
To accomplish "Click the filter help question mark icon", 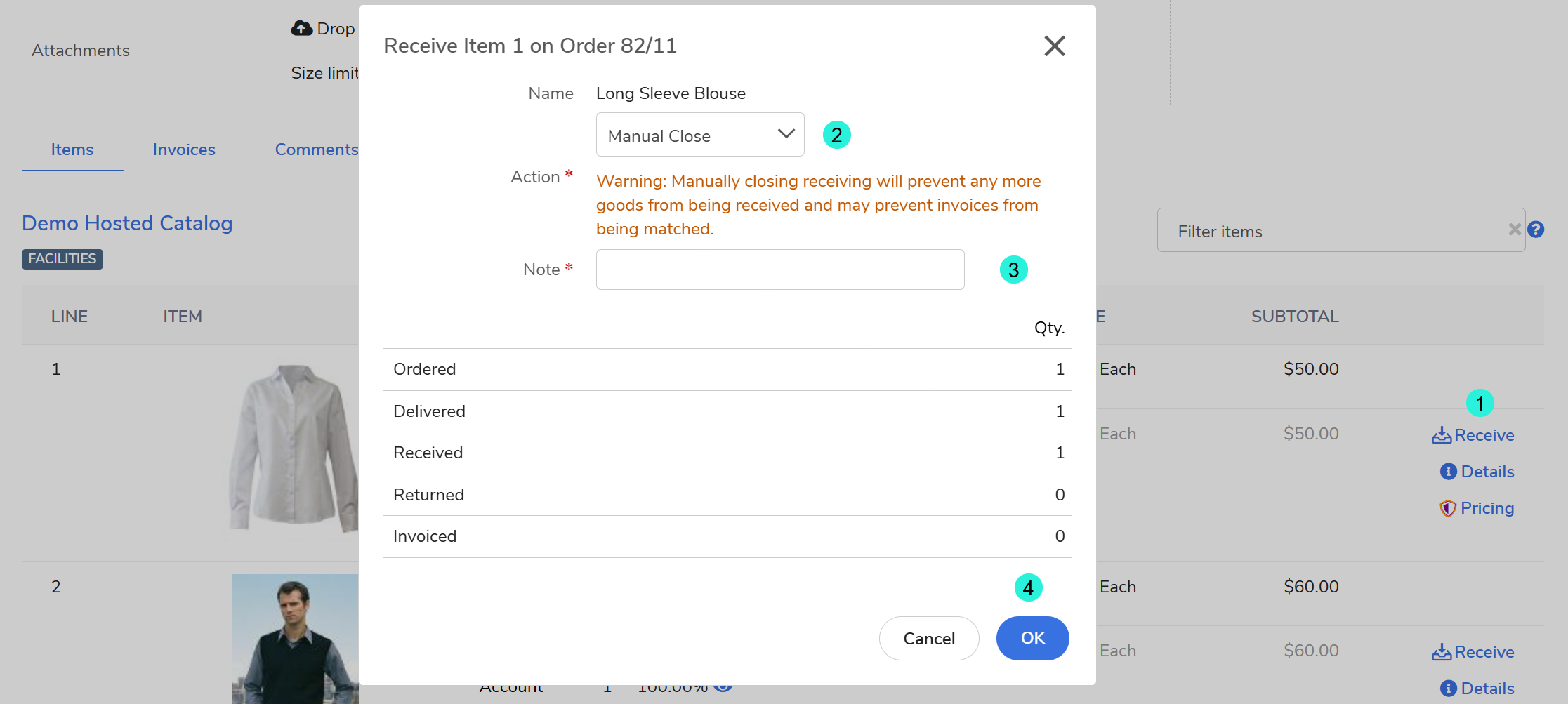I will (1536, 230).
